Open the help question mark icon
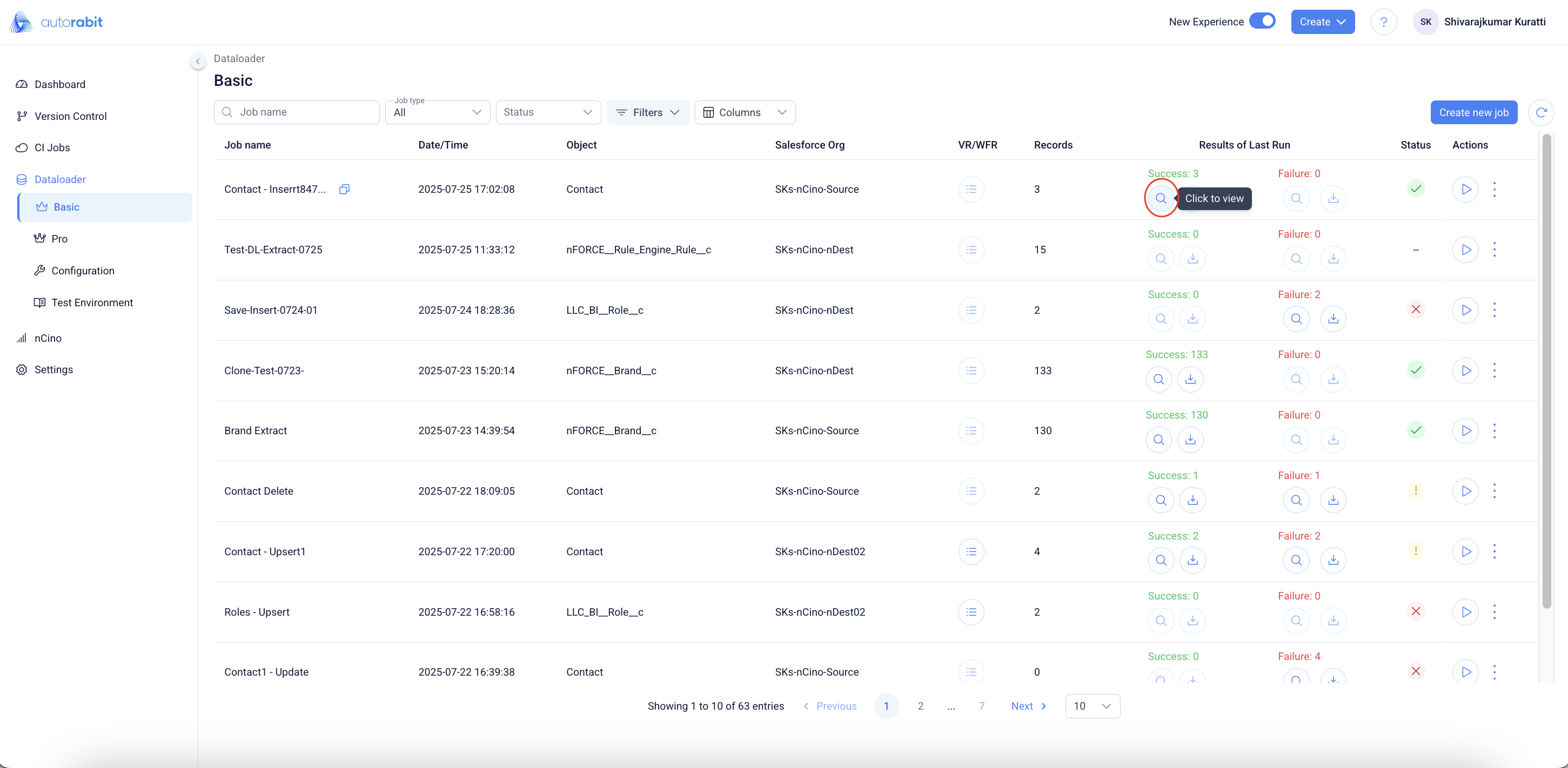This screenshot has height=768, width=1568. 1383,23
